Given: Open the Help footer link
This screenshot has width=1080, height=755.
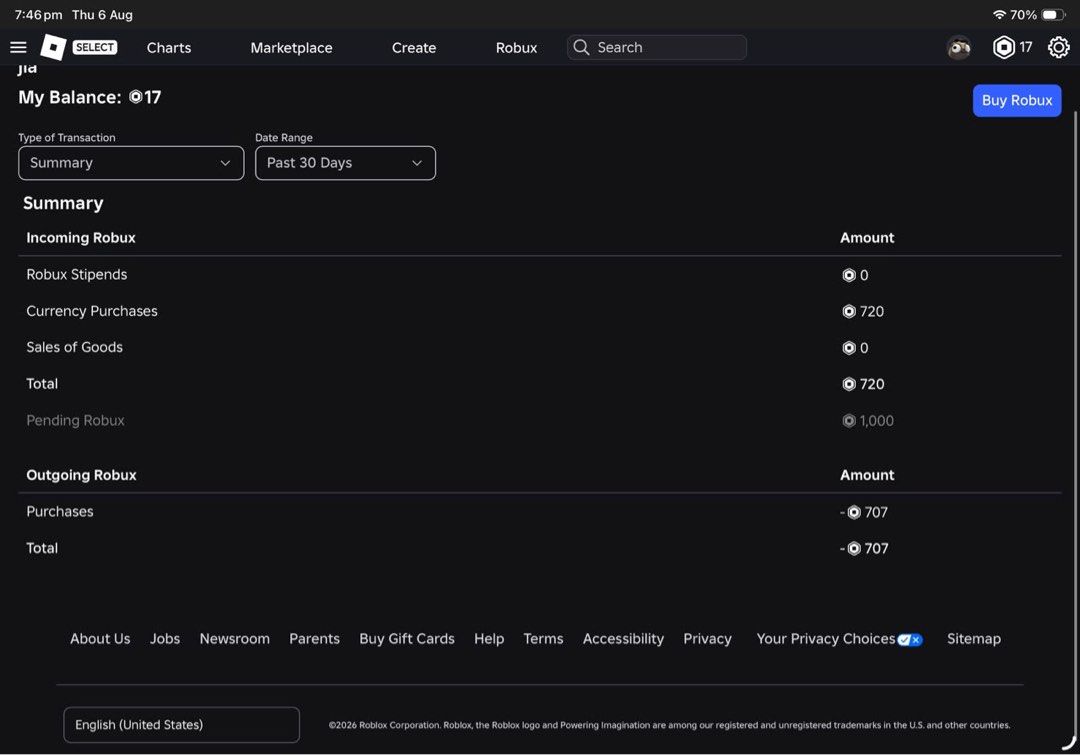Looking at the screenshot, I should (489, 639).
